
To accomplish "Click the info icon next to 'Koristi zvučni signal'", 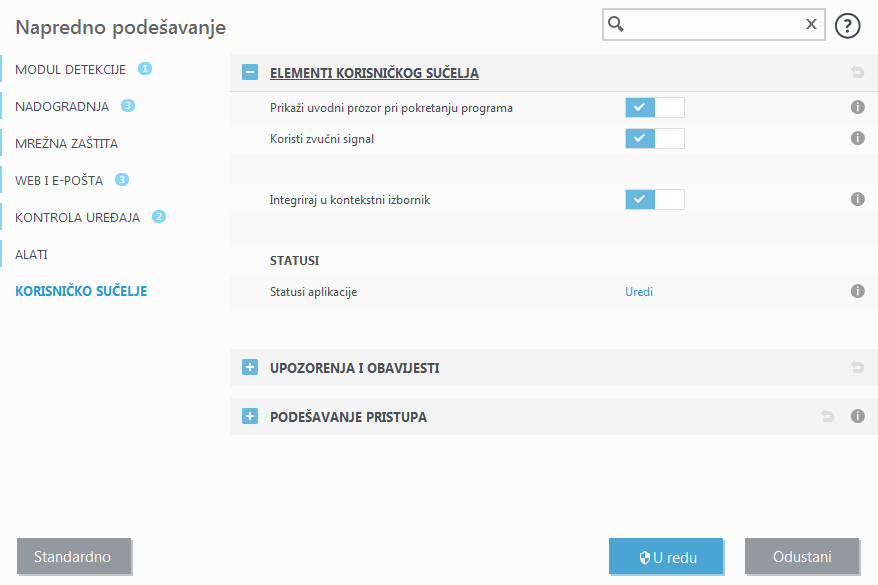I will click(x=857, y=138).
